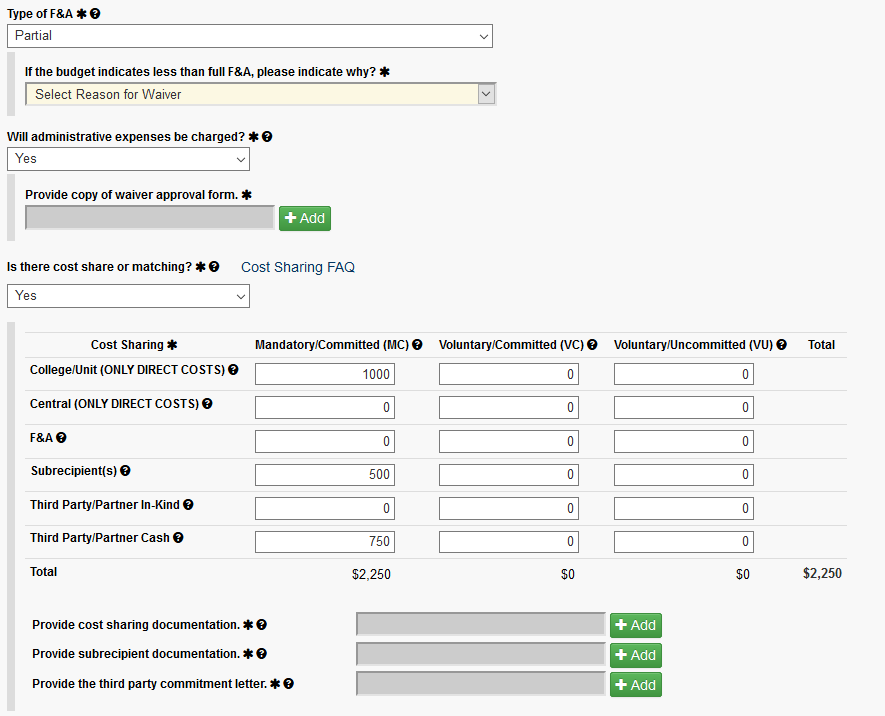
Task: Click Add for subrecipient documentation
Action: coord(635,655)
